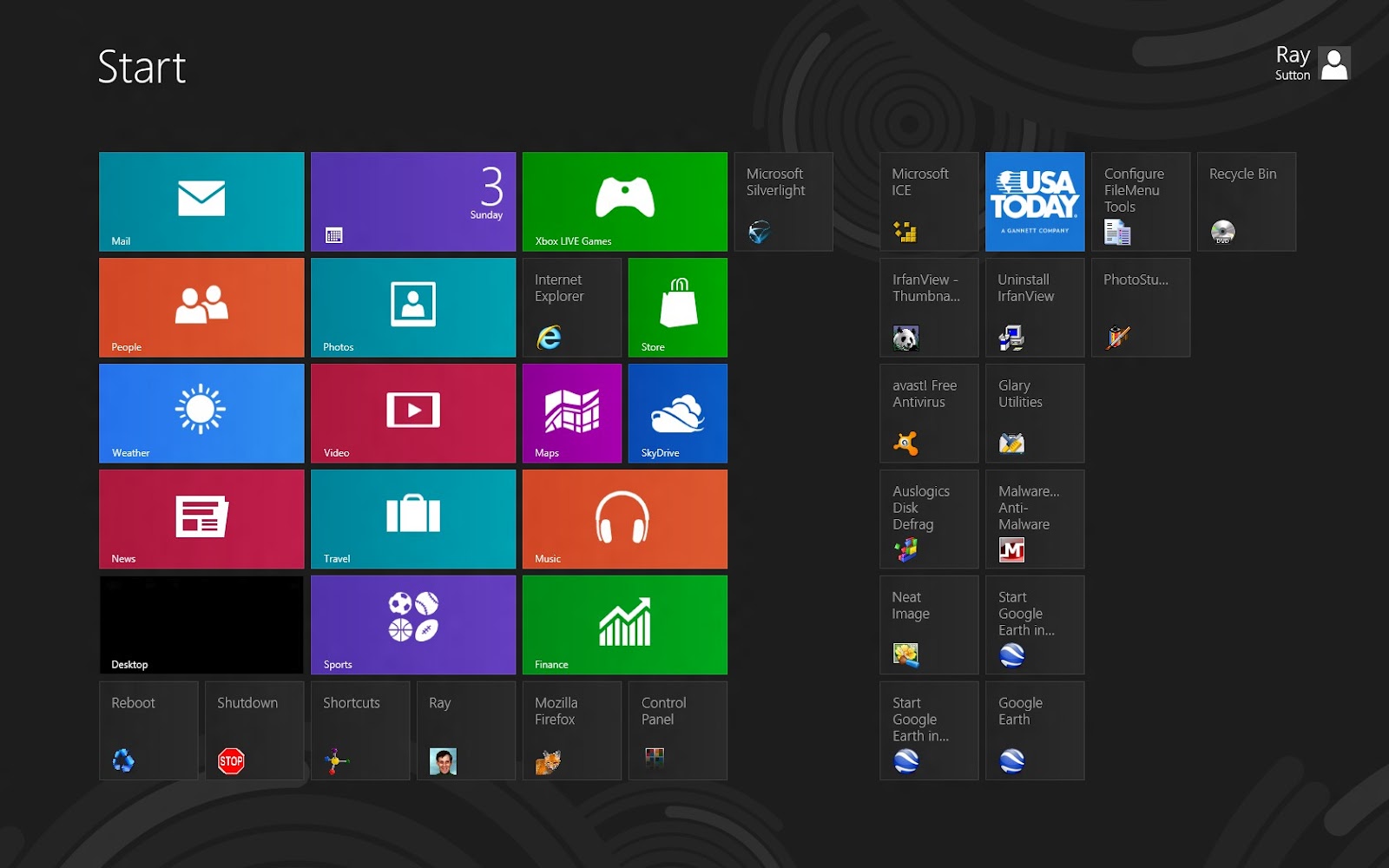Launch the Google Earth tile
Image resolution: width=1389 pixels, height=868 pixels.
[1036, 731]
